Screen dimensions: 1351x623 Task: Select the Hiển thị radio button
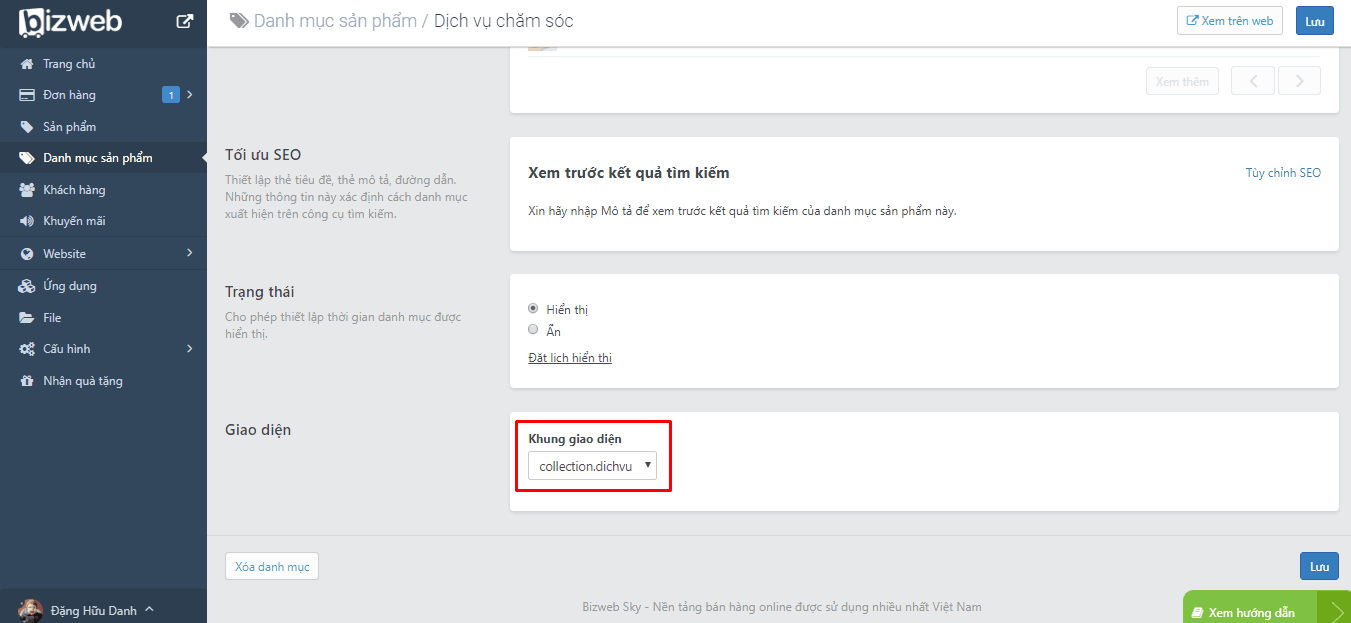click(533, 309)
